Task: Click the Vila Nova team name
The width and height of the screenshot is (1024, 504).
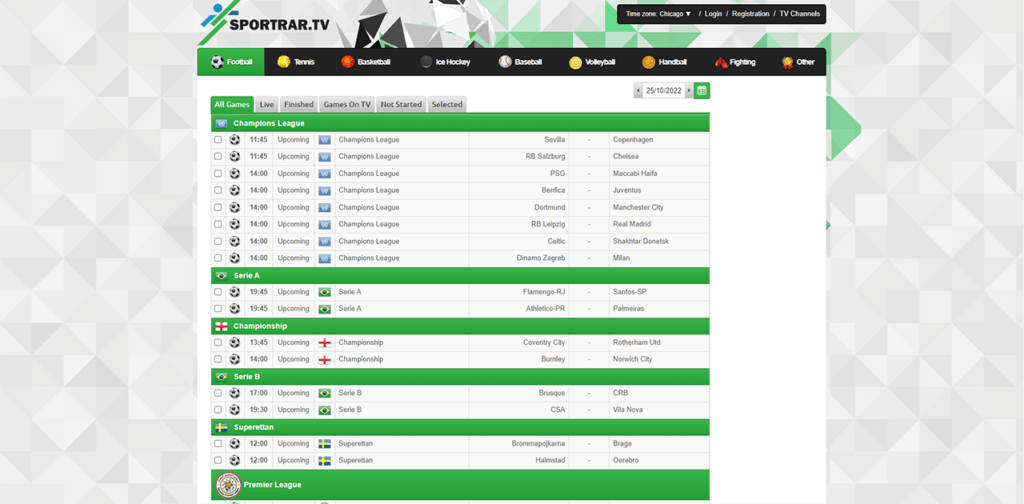Action: [628, 410]
